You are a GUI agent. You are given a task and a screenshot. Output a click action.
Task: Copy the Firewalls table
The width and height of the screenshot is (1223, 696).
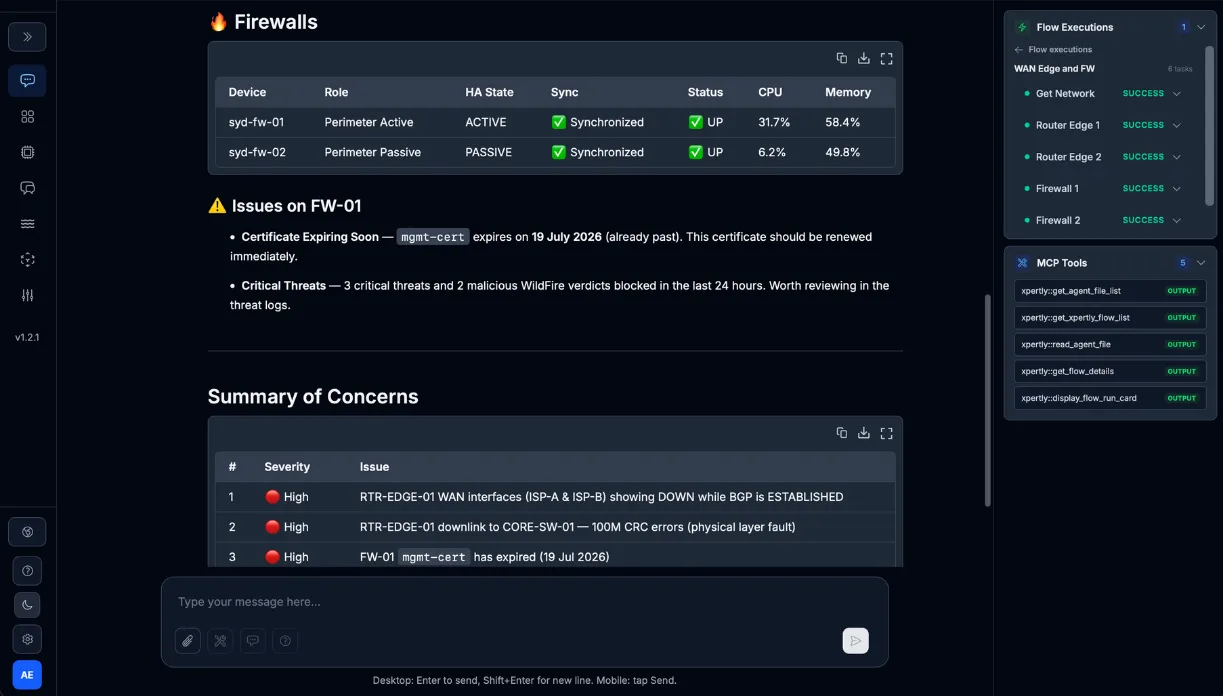click(x=842, y=58)
